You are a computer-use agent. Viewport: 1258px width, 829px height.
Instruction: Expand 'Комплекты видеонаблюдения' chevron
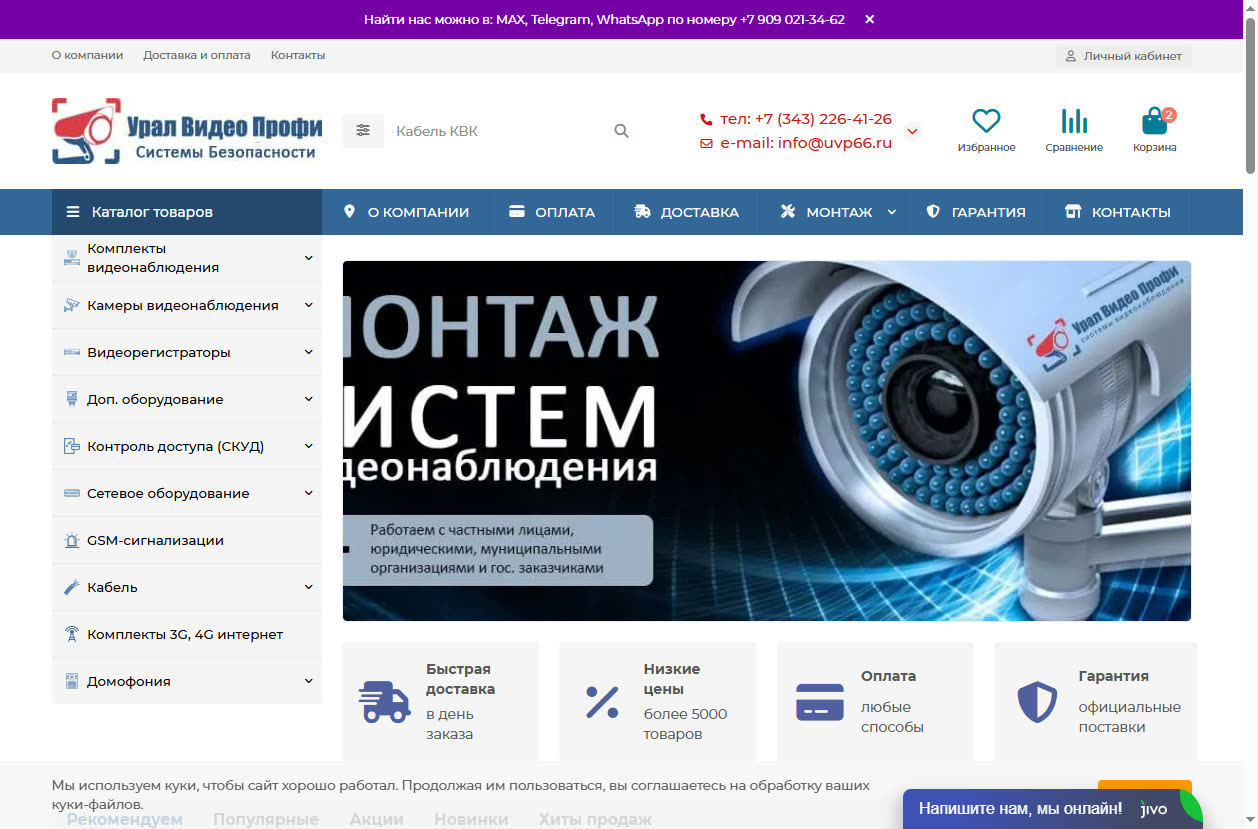[x=308, y=258]
